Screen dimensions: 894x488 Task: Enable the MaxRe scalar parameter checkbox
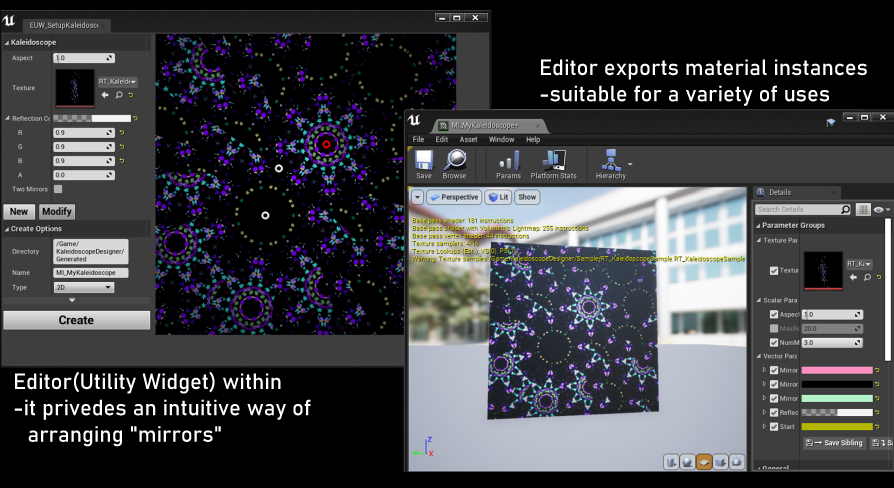point(774,328)
